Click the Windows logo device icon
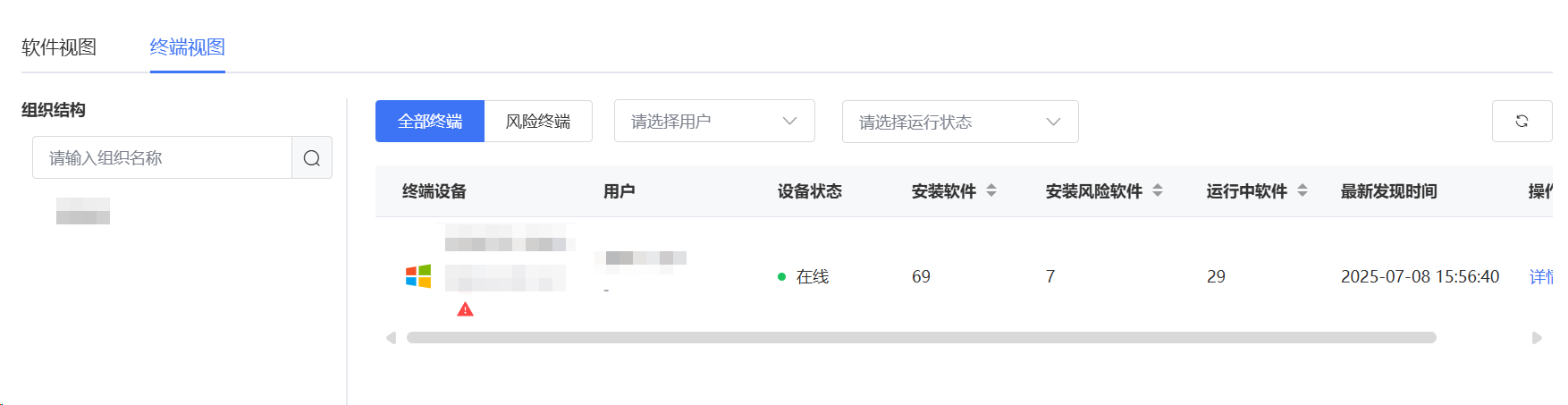 [x=418, y=276]
